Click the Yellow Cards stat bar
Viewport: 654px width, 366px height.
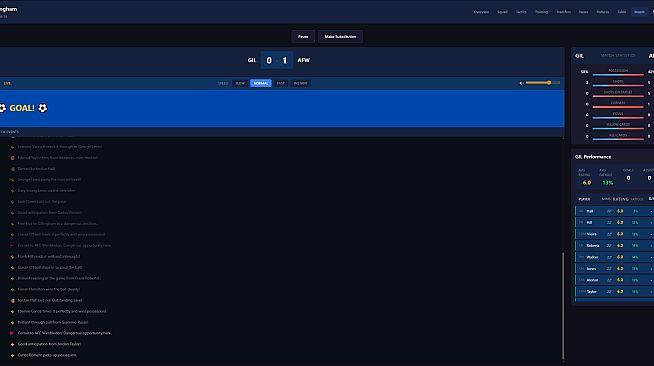coord(618,128)
